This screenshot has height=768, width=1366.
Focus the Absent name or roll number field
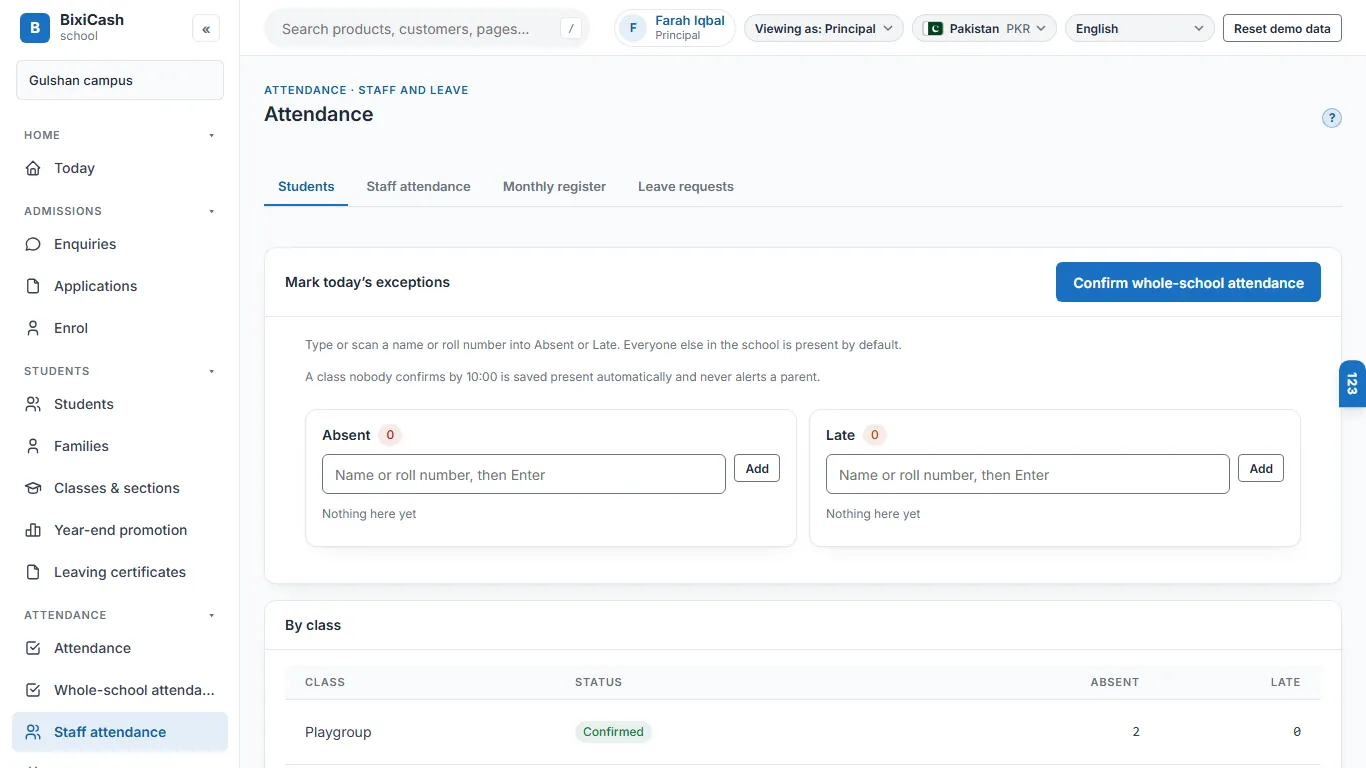click(x=524, y=474)
